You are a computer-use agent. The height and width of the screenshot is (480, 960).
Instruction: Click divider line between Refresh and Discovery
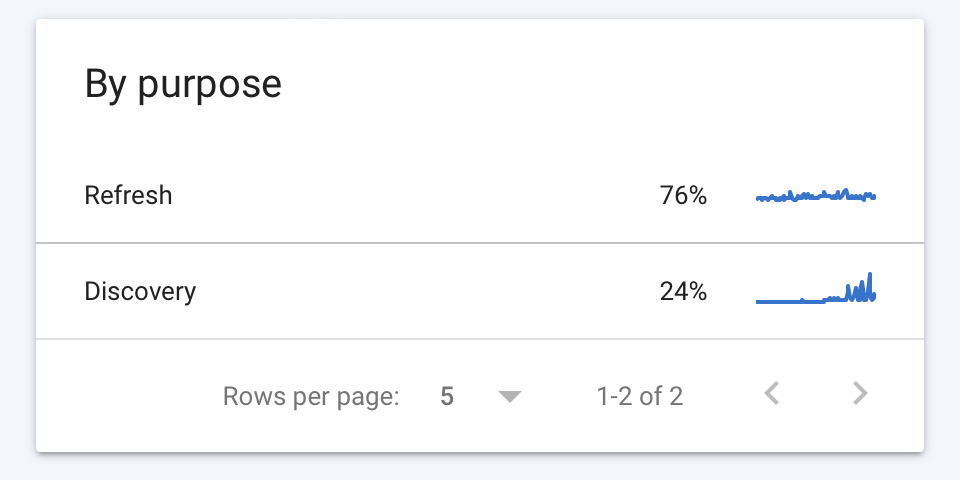[x=480, y=243]
